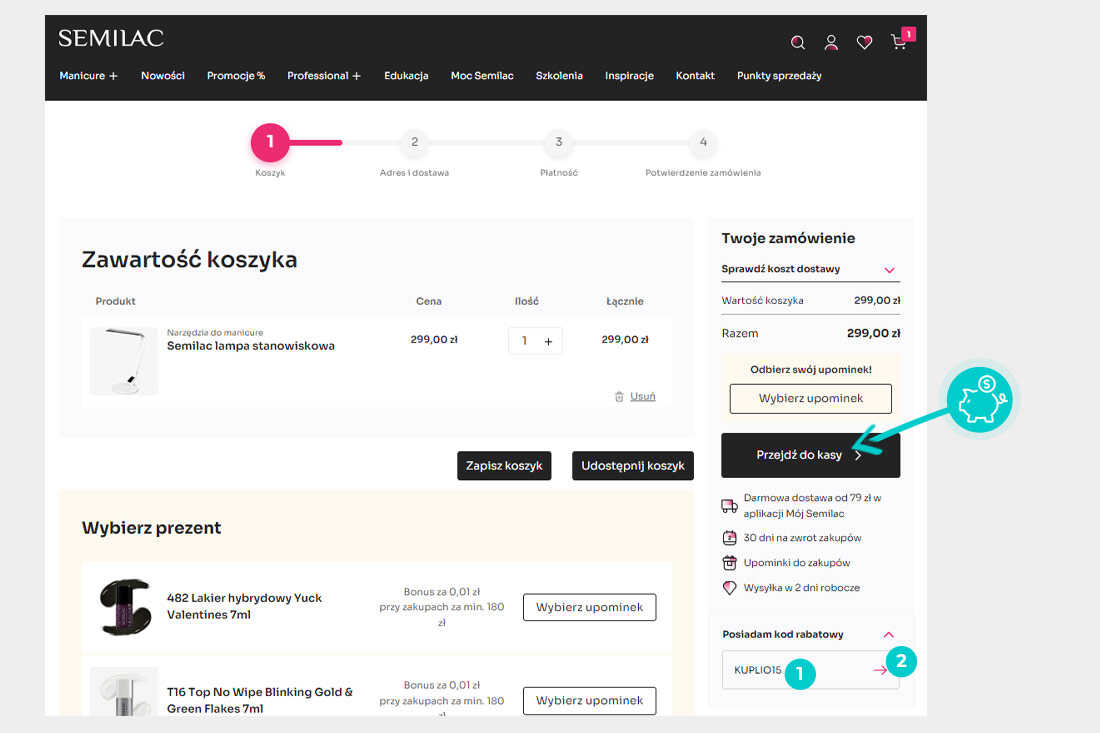Expand Sprawdź koszt dostawy section
Screen dimensions: 1100x733
[x=810, y=269]
